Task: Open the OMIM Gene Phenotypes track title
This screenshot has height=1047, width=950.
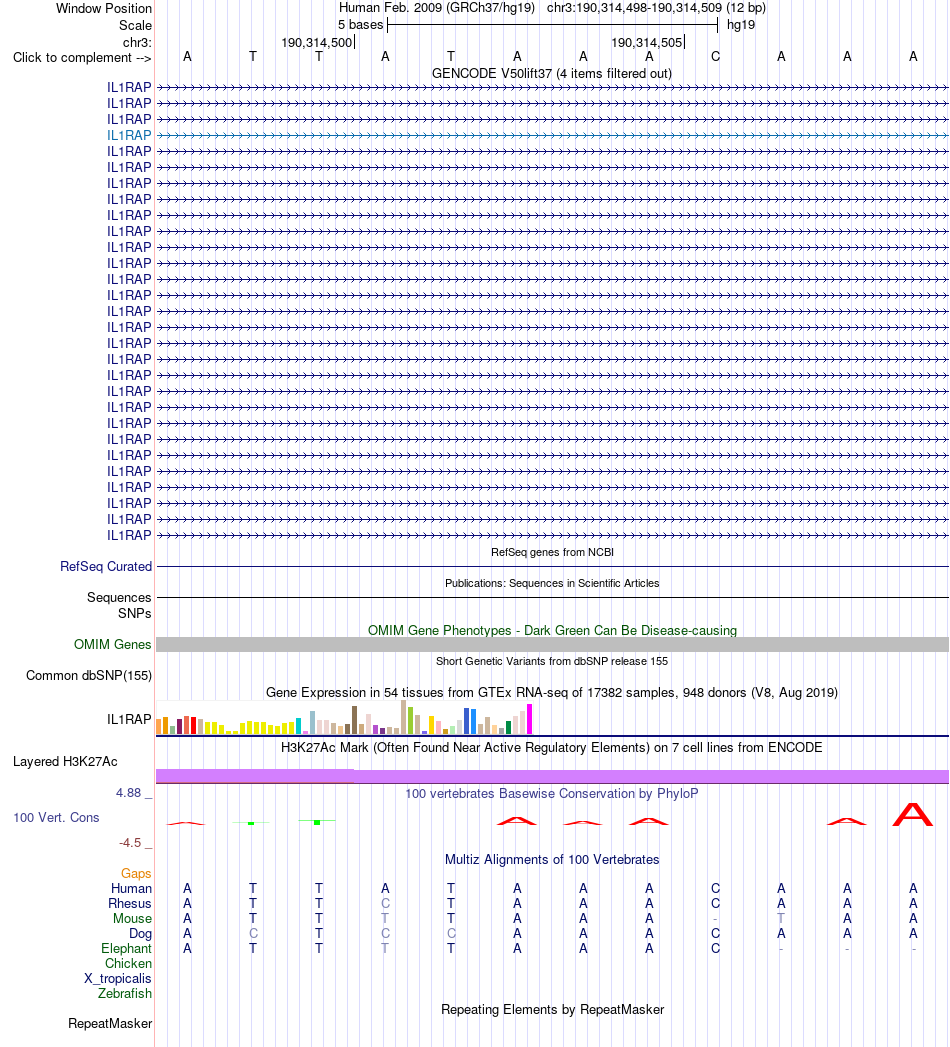Action: 552,630
